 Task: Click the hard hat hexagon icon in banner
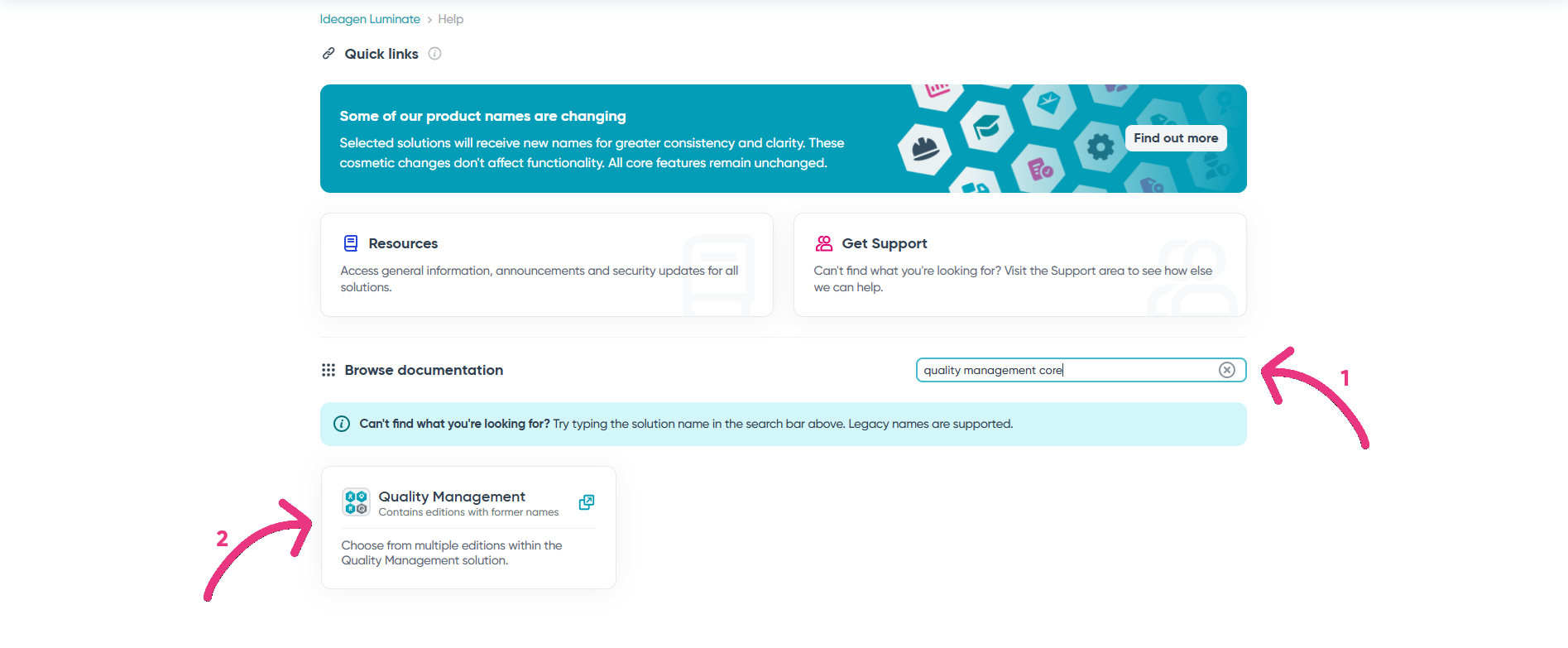click(x=924, y=149)
